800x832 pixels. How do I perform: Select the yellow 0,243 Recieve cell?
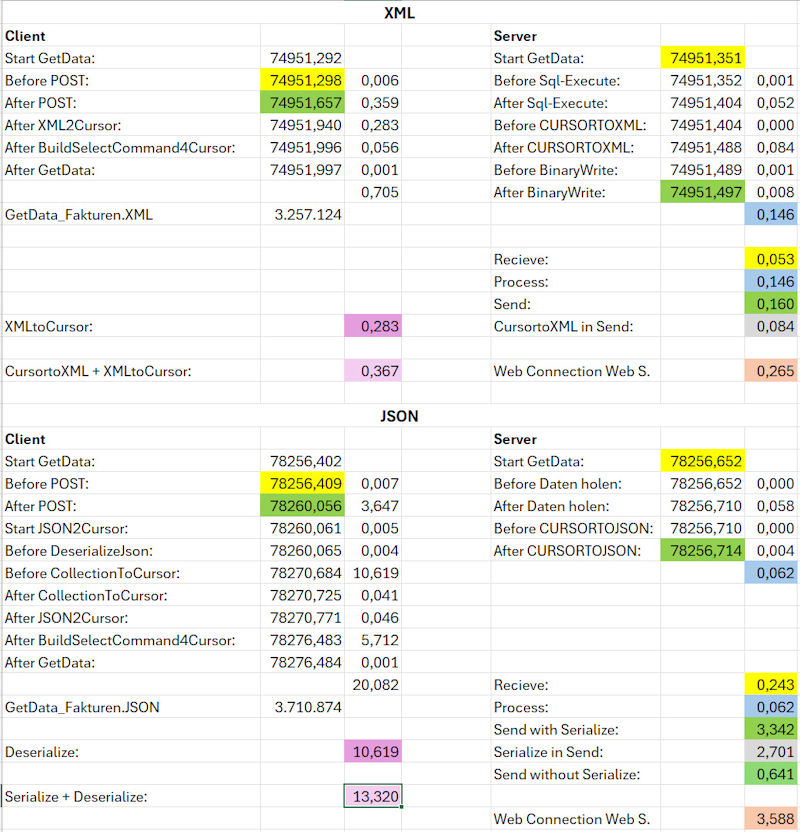pyautogui.click(x=771, y=685)
